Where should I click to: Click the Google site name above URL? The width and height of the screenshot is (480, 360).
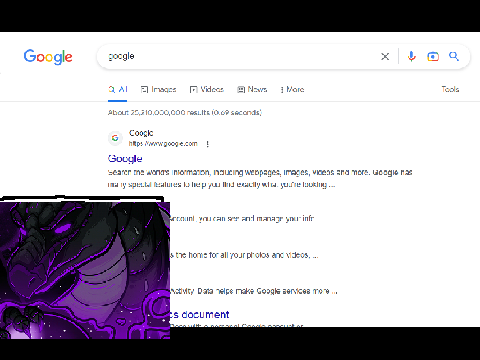(x=141, y=133)
